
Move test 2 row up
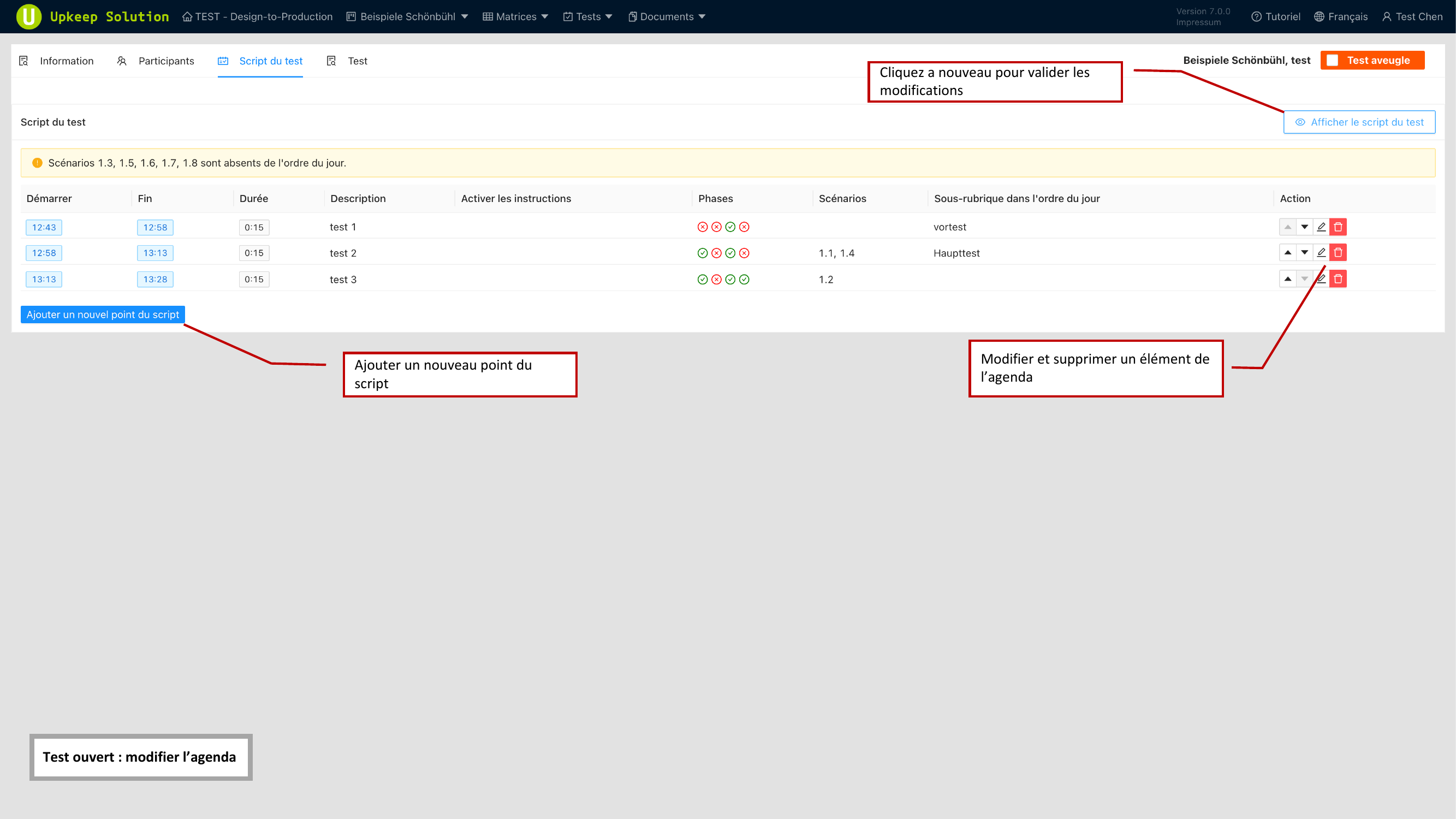pyautogui.click(x=1287, y=253)
